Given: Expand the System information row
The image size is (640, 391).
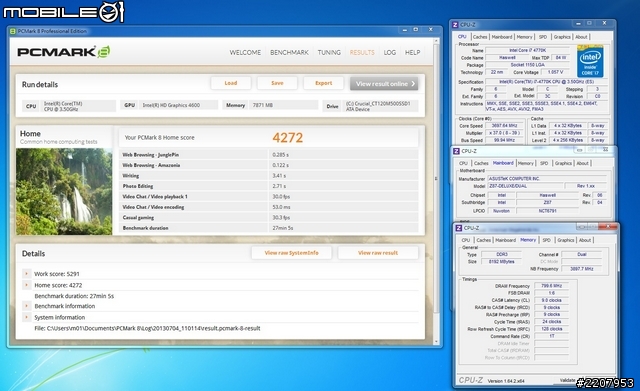Looking at the screenshot, I should pyautogui.click(x=26, y=317).
